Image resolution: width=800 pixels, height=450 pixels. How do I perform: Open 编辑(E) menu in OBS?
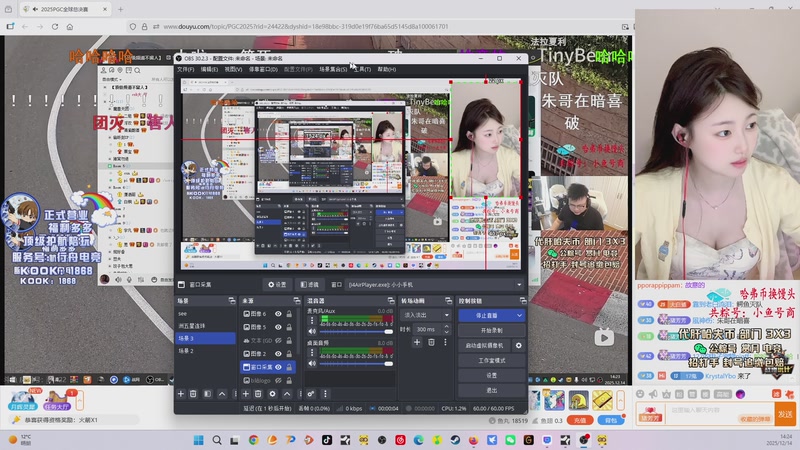pyautogui.click(x=209, y=69)
